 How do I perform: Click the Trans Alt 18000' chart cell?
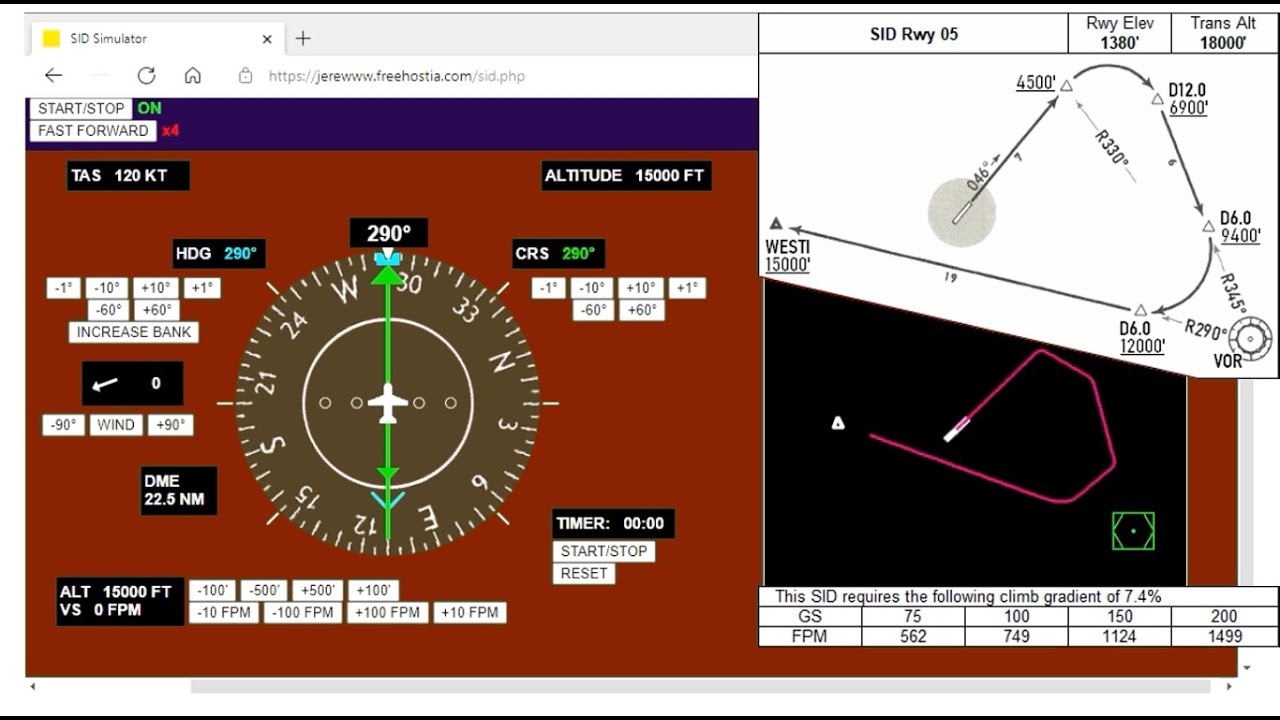pos(1224,33)
